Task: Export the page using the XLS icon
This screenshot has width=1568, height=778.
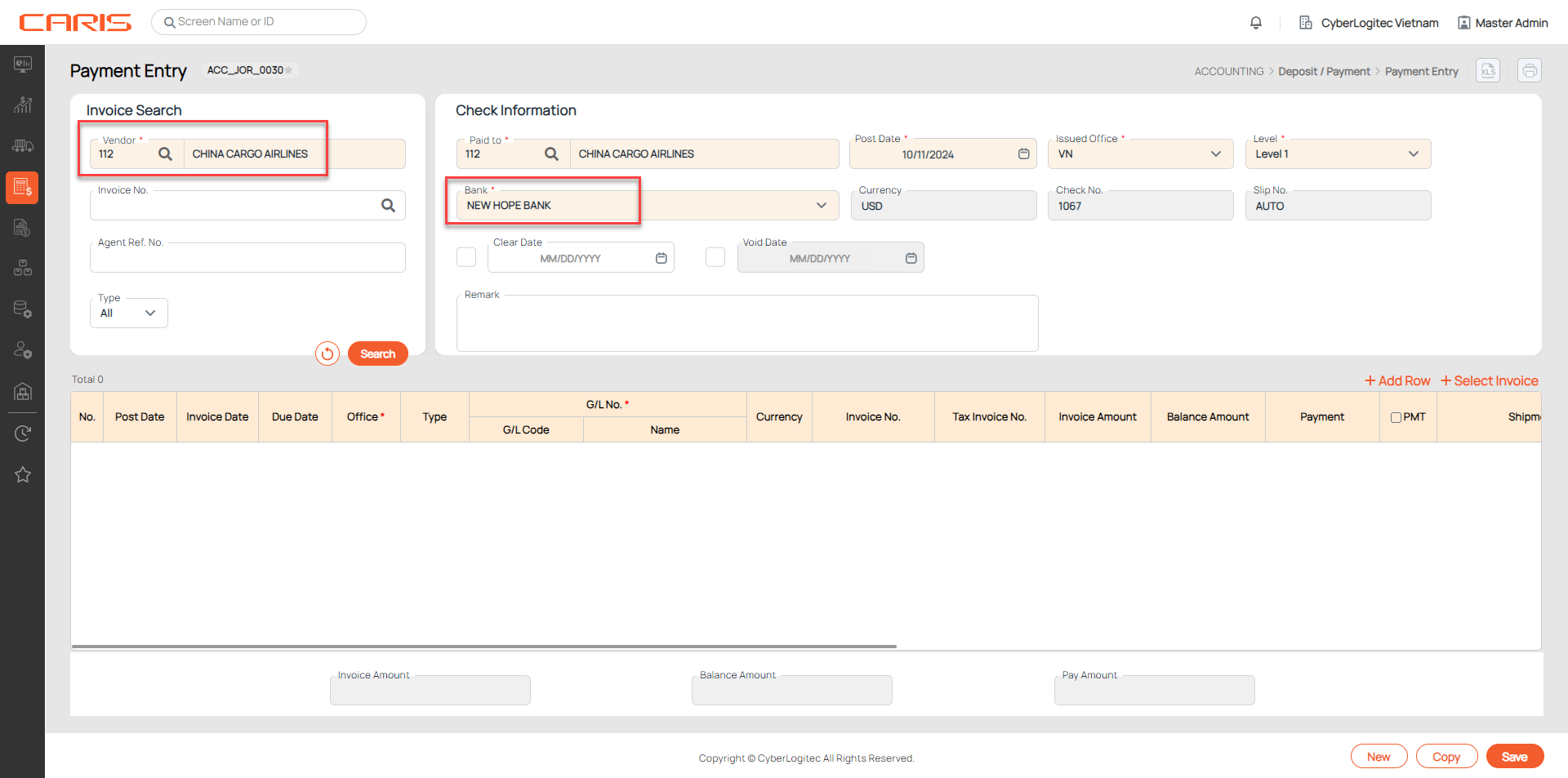Action: click(1488, 71)
